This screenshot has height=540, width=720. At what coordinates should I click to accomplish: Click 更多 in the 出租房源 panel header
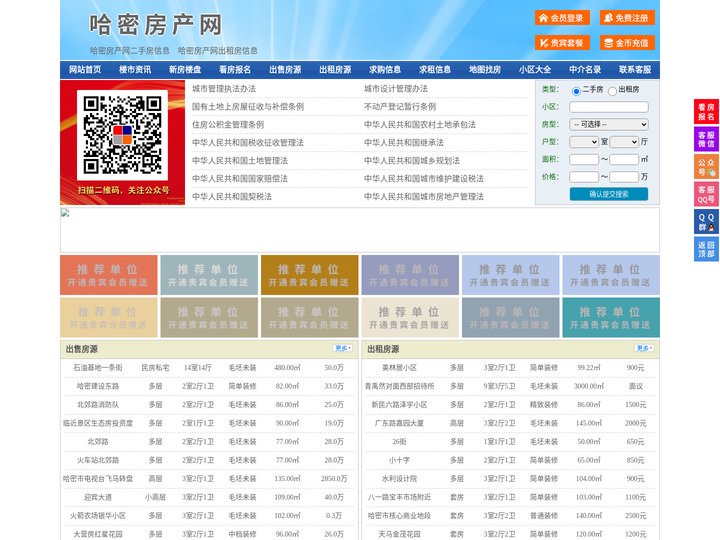[644, 348]
